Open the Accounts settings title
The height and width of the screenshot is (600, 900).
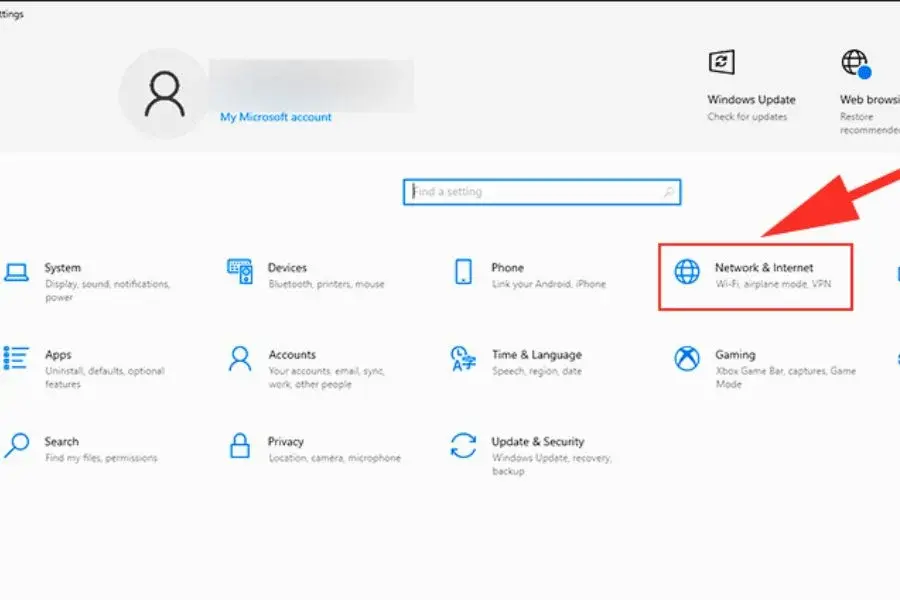click(292, 355)
